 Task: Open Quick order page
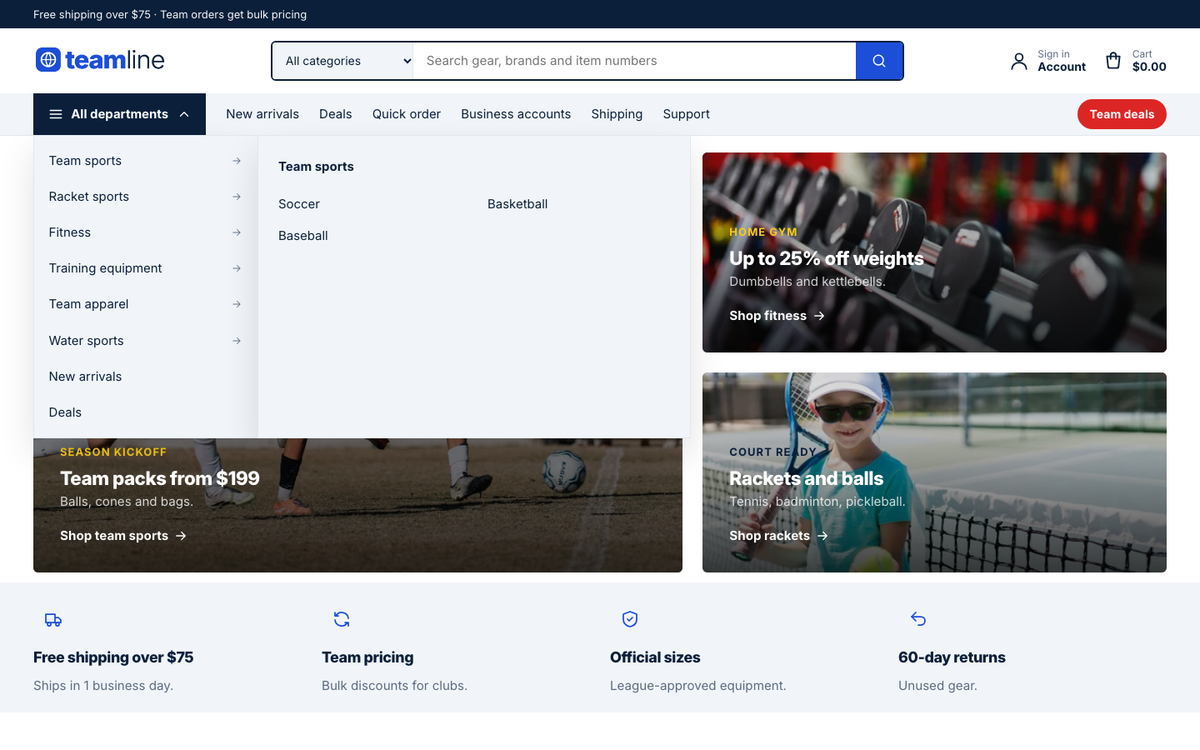tap(406, 114)
